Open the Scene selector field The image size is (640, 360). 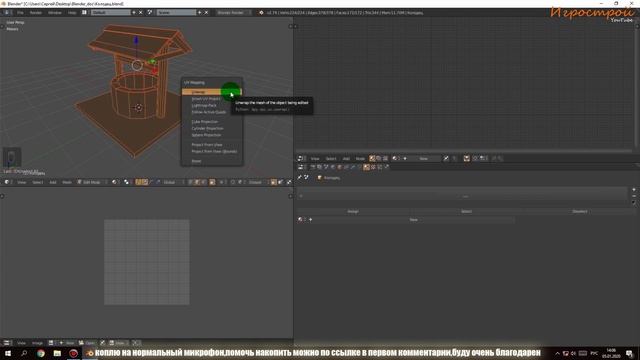click(176, 13)
